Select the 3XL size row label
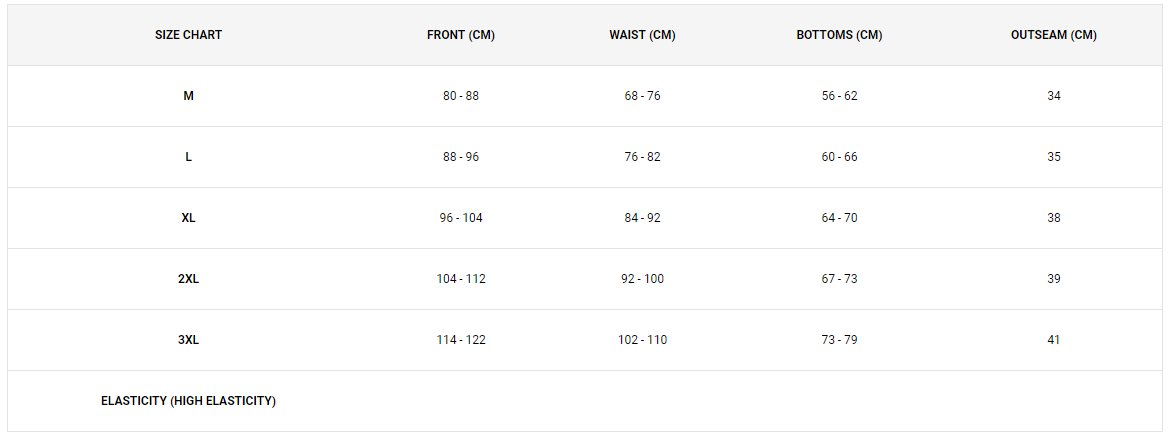1174x440 pixels. (189, 340)
